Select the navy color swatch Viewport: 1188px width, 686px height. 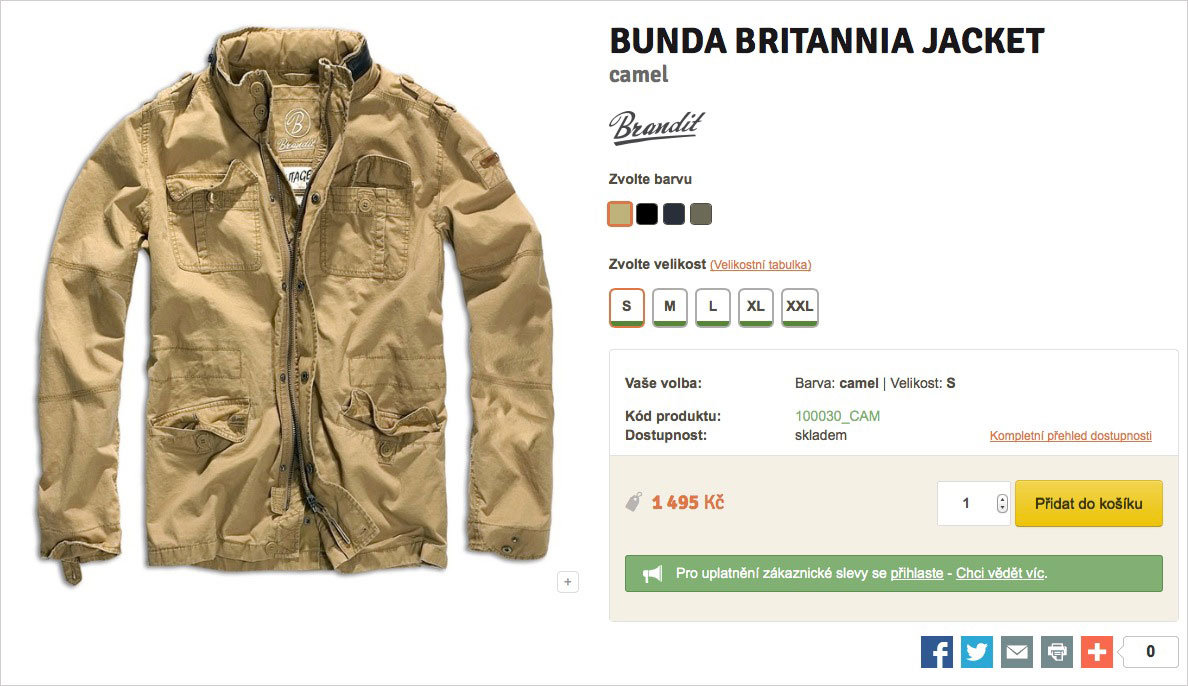[674, 214]
